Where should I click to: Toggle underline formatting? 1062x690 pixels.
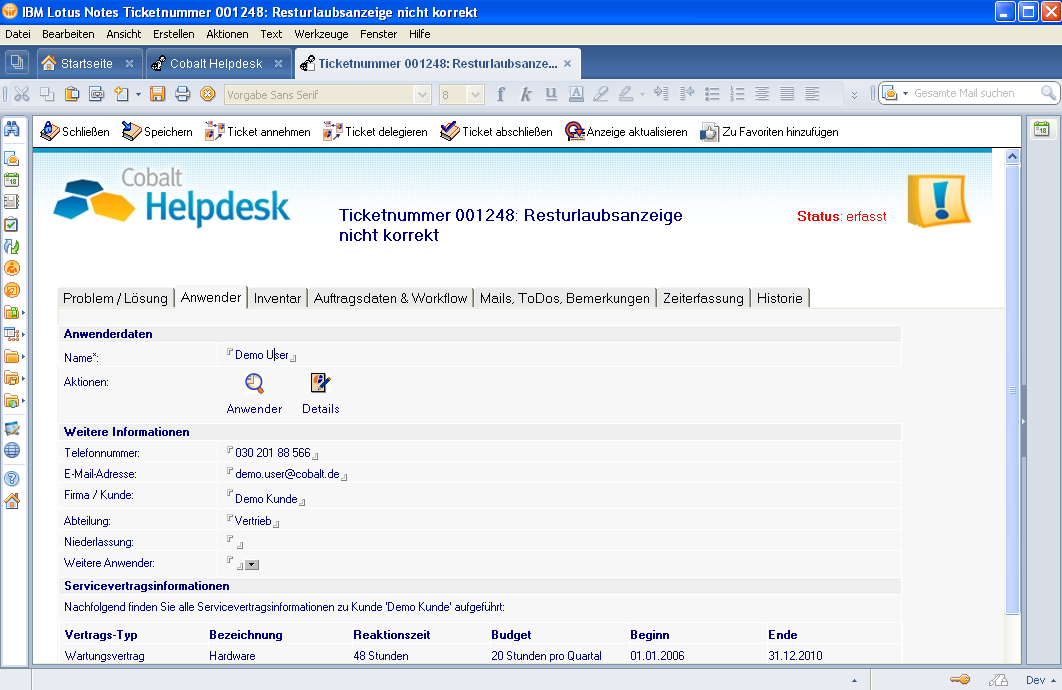(x=551, y=94)
